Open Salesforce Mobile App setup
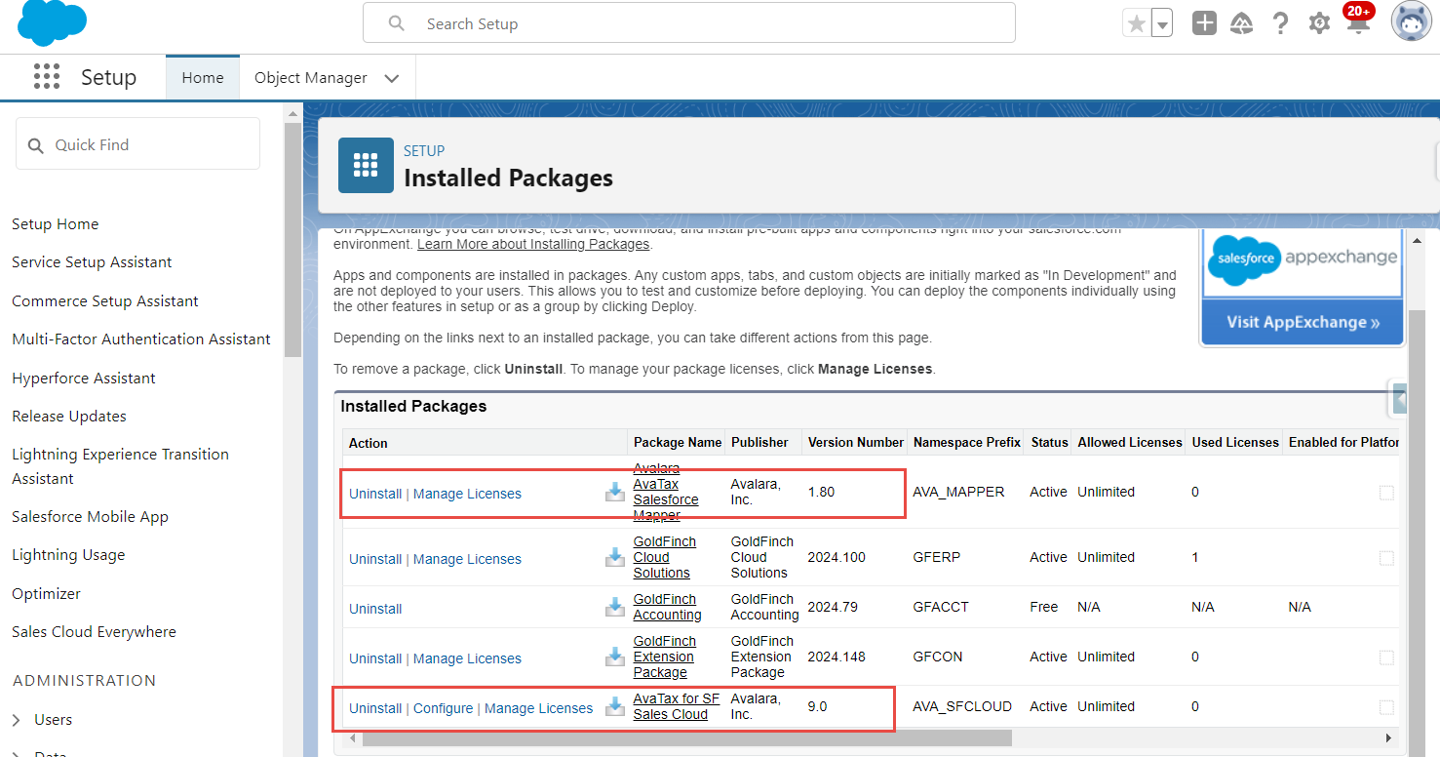This screenshot has width=1440, height=757. coord(90,517)
